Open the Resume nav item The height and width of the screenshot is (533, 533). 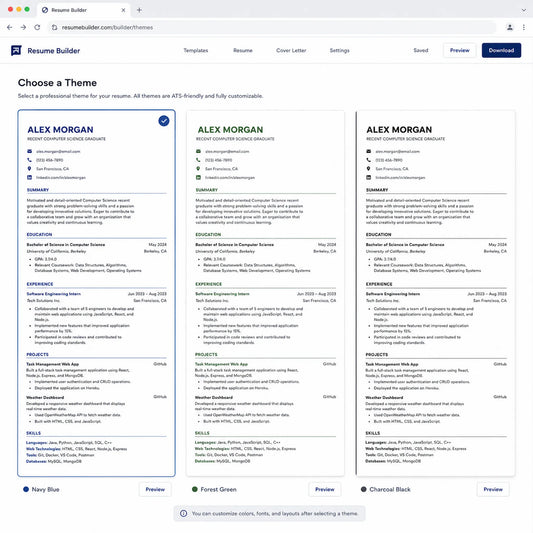tap(243, 50)
